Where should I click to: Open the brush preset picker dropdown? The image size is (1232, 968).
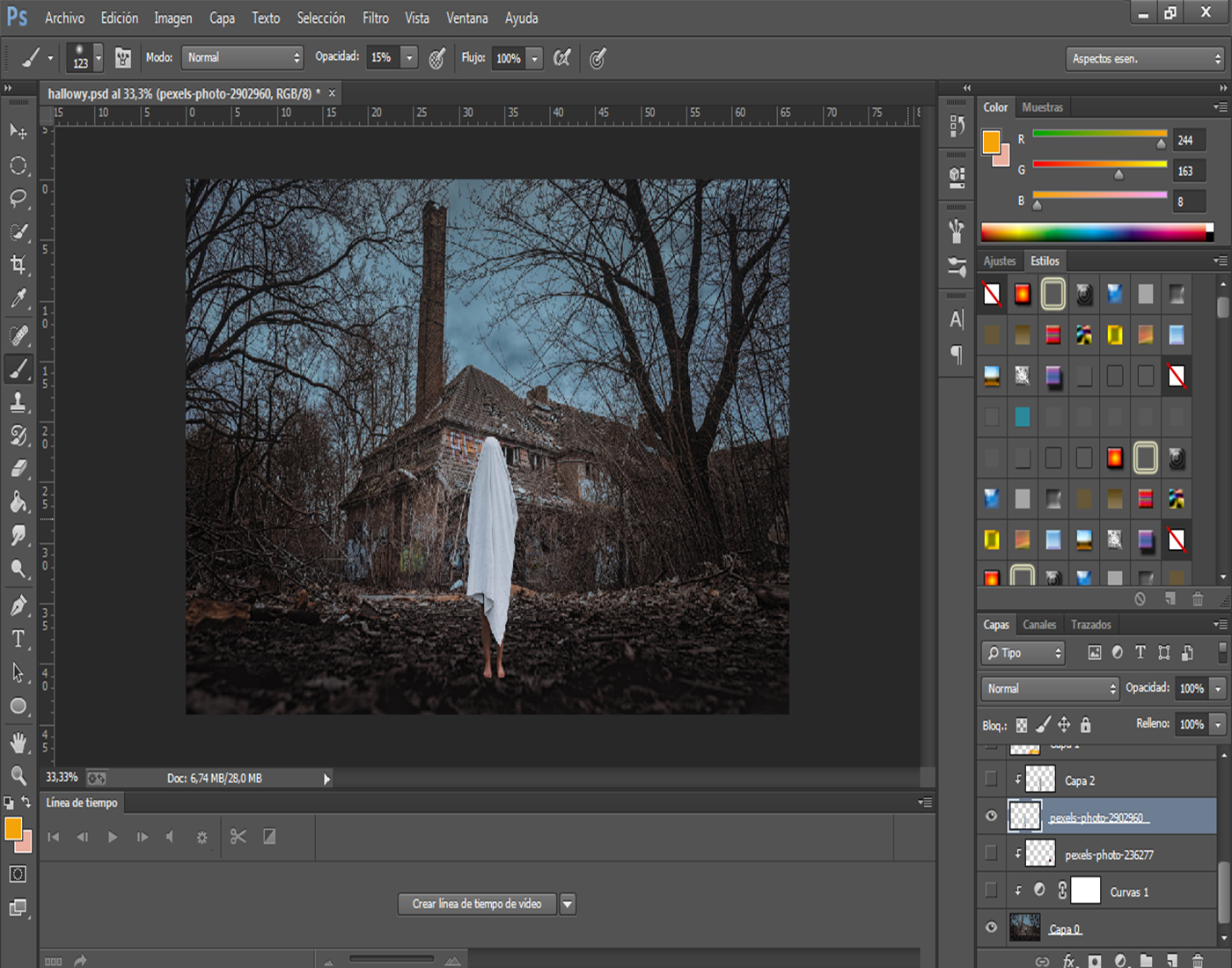[x=99, y=58]
